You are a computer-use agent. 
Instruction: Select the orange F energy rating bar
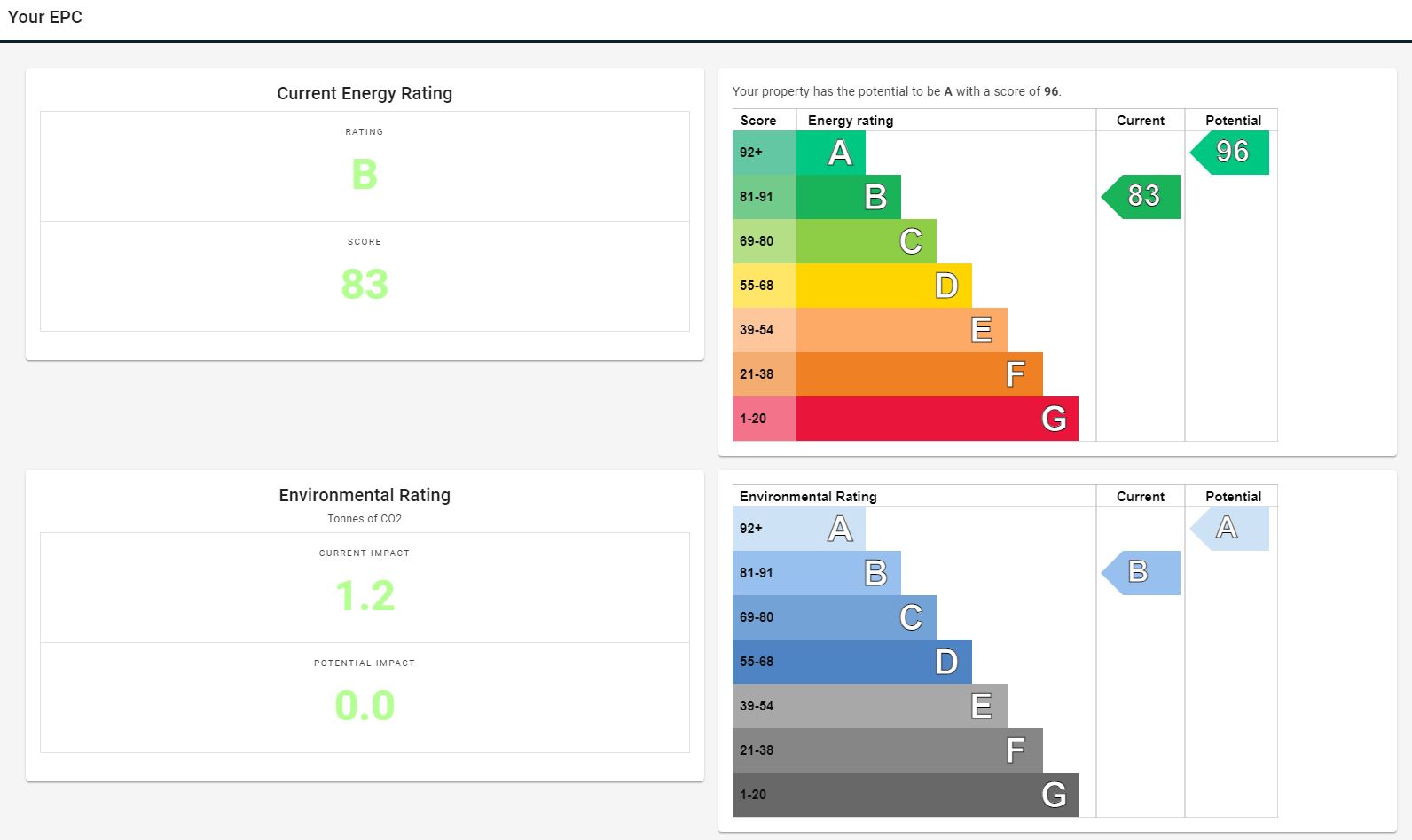[x=919, y=374]
